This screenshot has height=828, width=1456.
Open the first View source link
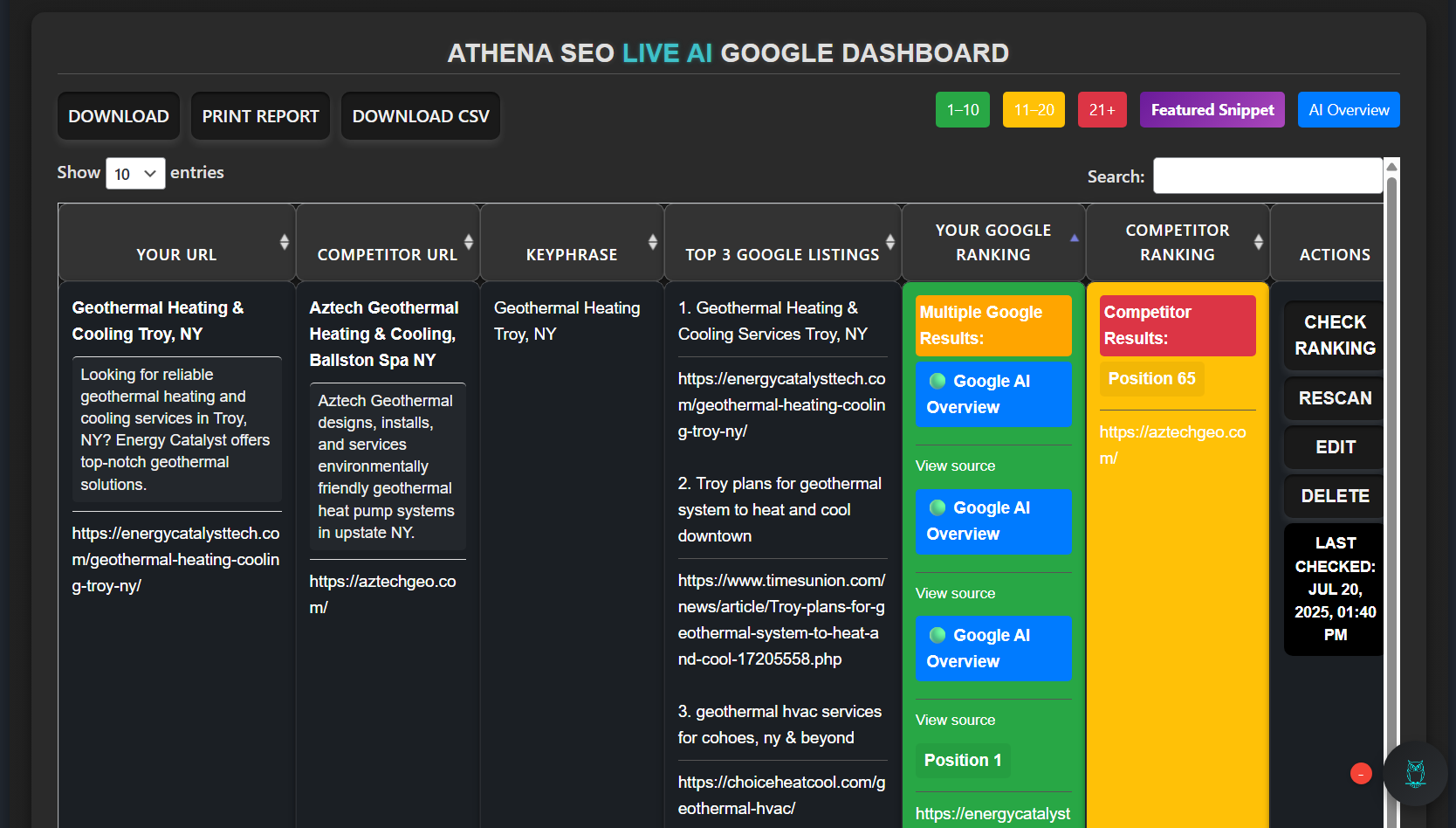[x=955, y=466]
